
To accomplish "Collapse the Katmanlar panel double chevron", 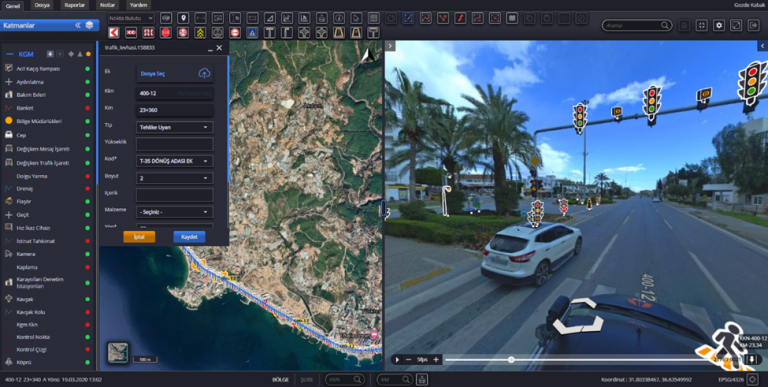I will [77, 25].
